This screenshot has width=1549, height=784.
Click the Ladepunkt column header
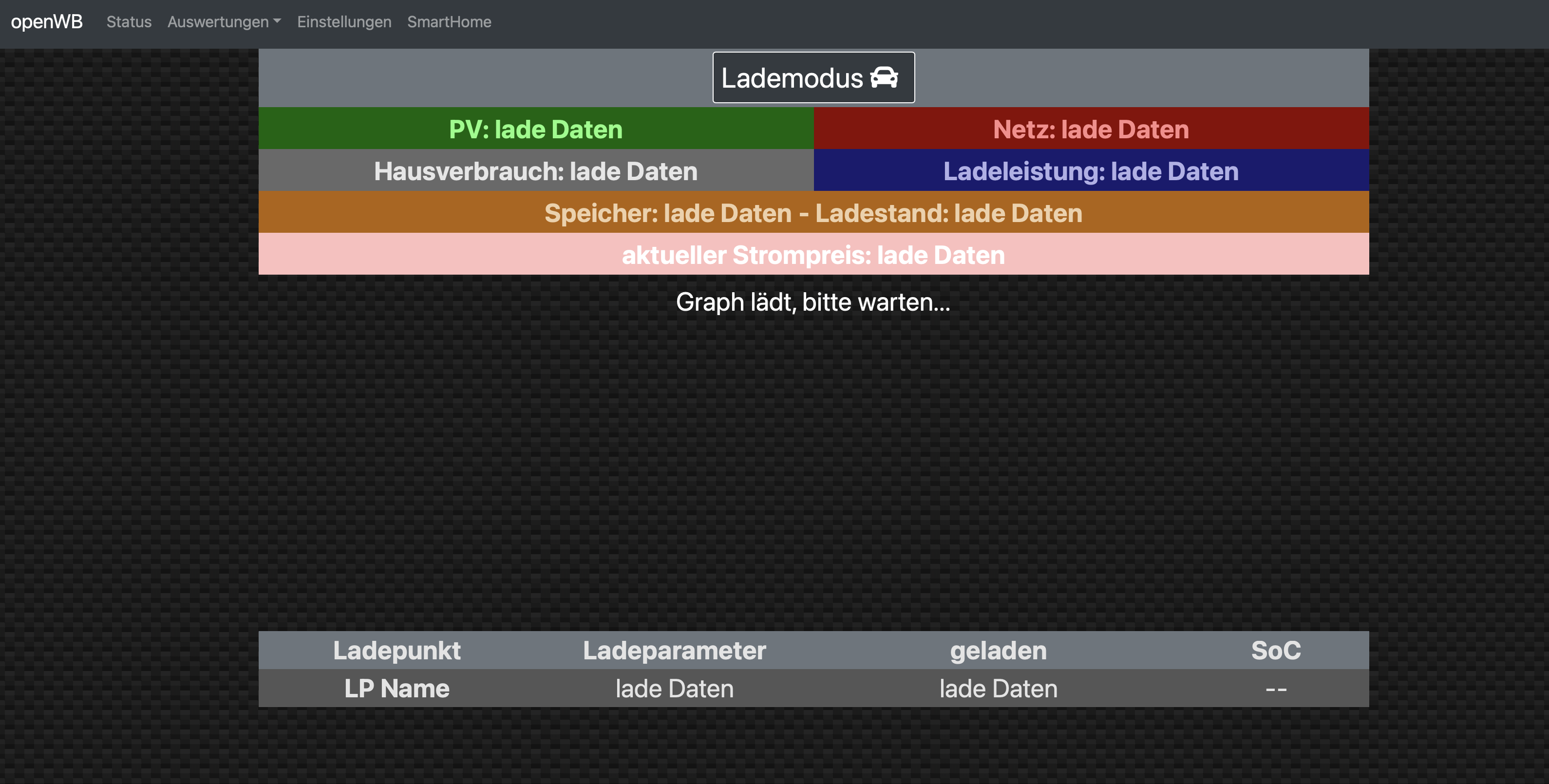(397, 650)
